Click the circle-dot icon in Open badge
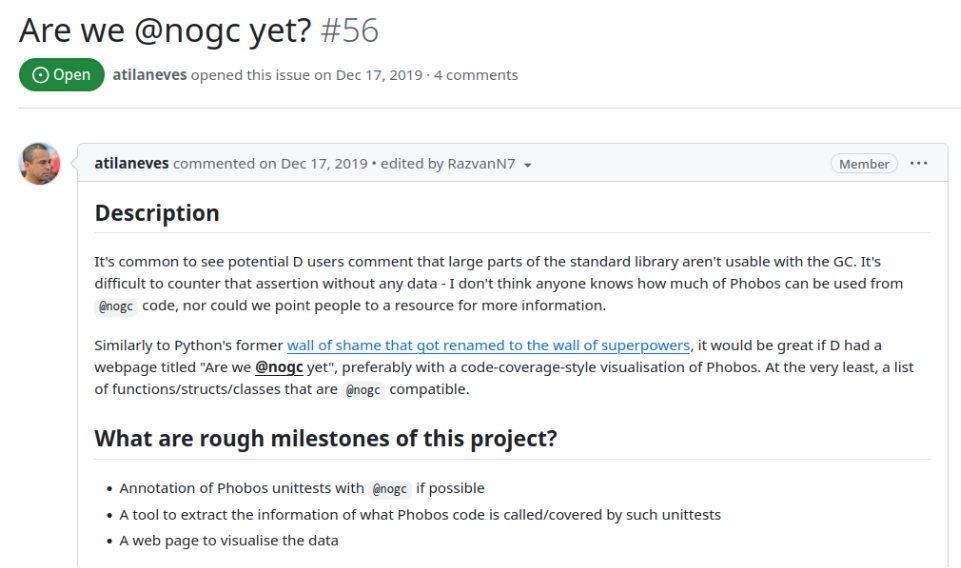 (x=40, y=75)
